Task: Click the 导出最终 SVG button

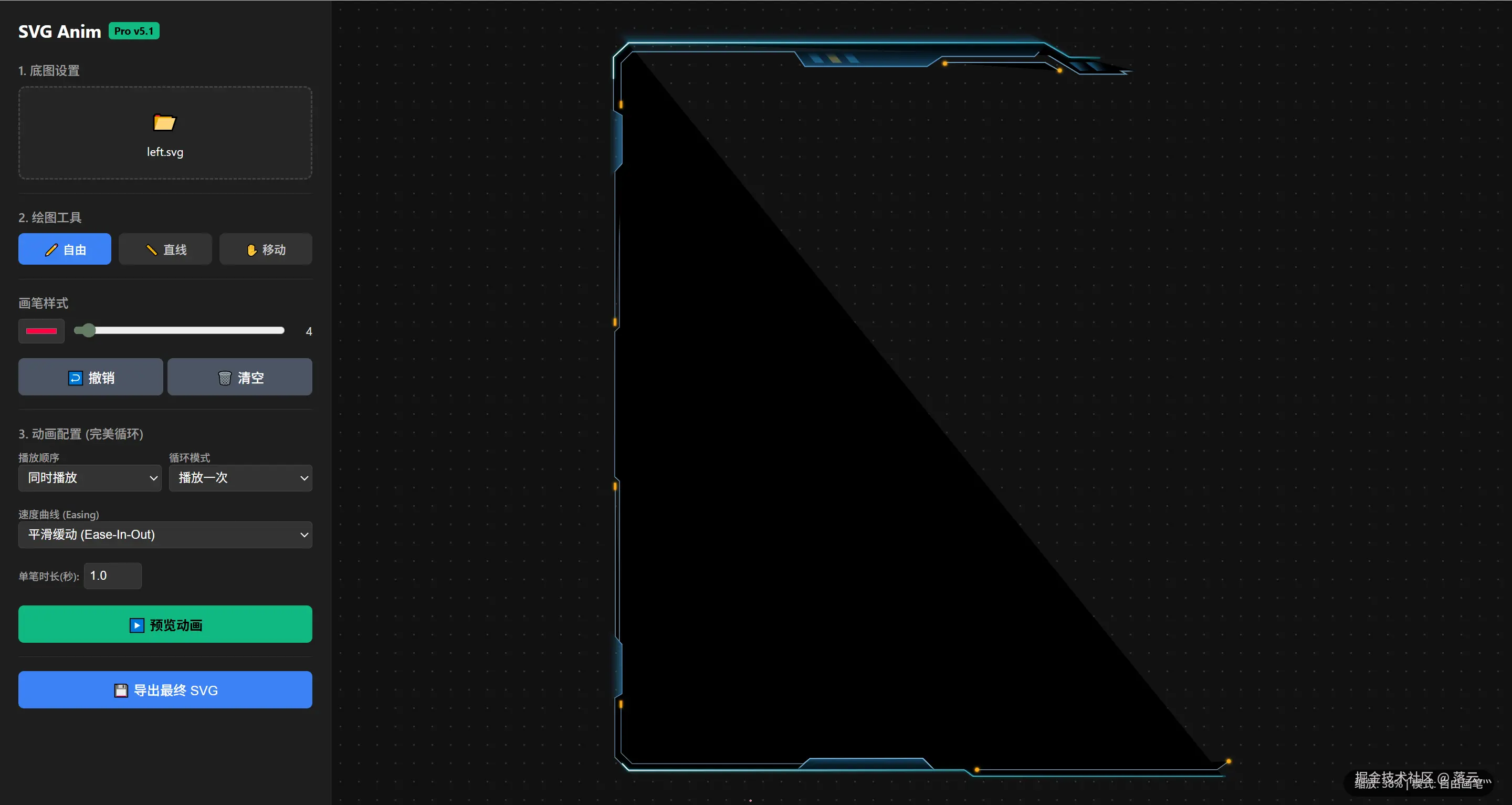Action: coord(176,691)
